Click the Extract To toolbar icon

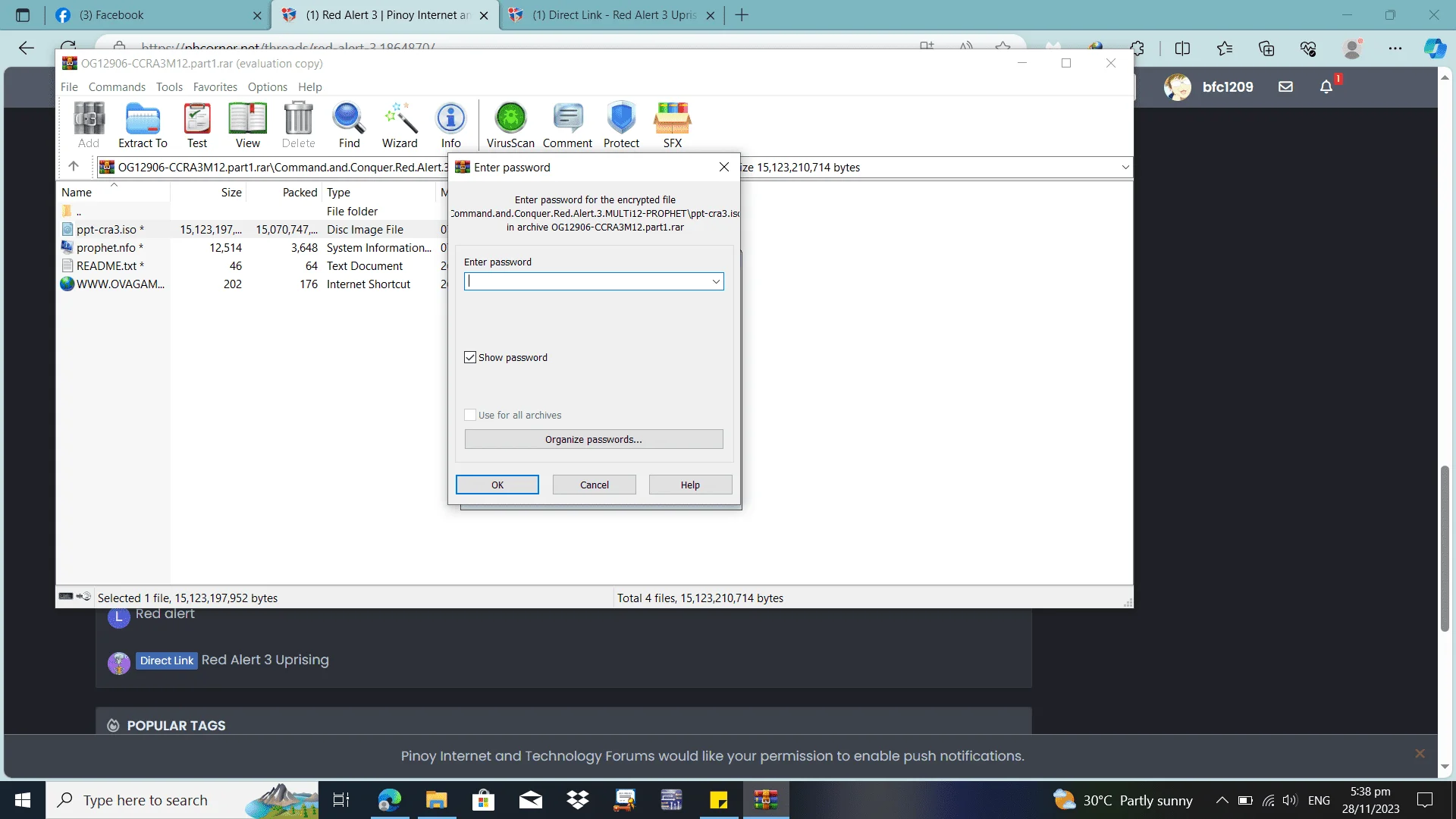(143, 125)
